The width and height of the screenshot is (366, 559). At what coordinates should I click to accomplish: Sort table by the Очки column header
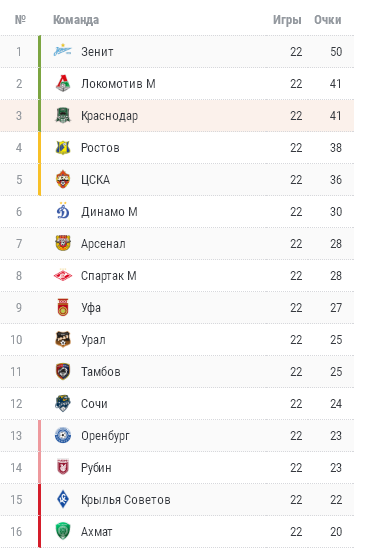(327, 20)
